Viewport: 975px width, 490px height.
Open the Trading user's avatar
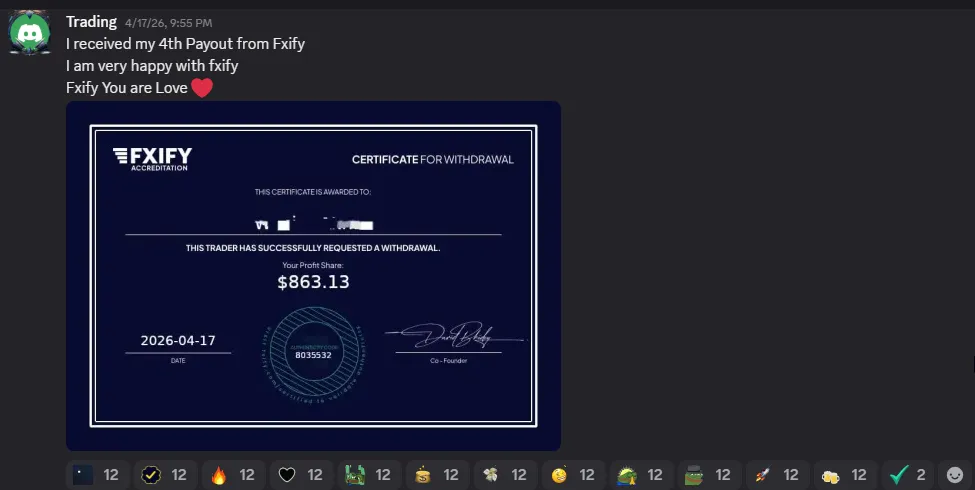[29, 32]
